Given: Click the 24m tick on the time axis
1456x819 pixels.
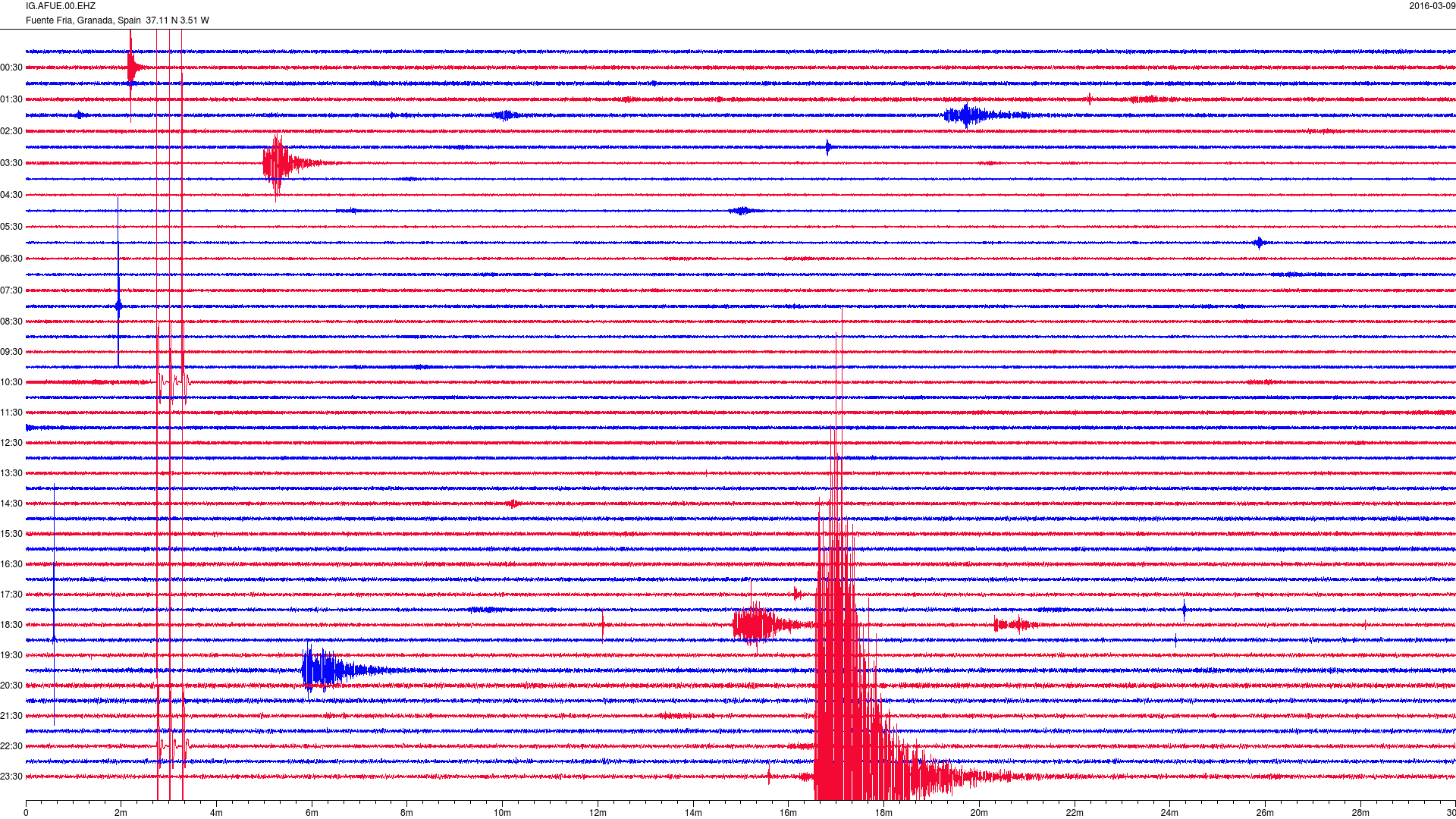Looking at the screenshot, I should [1169, 813].
